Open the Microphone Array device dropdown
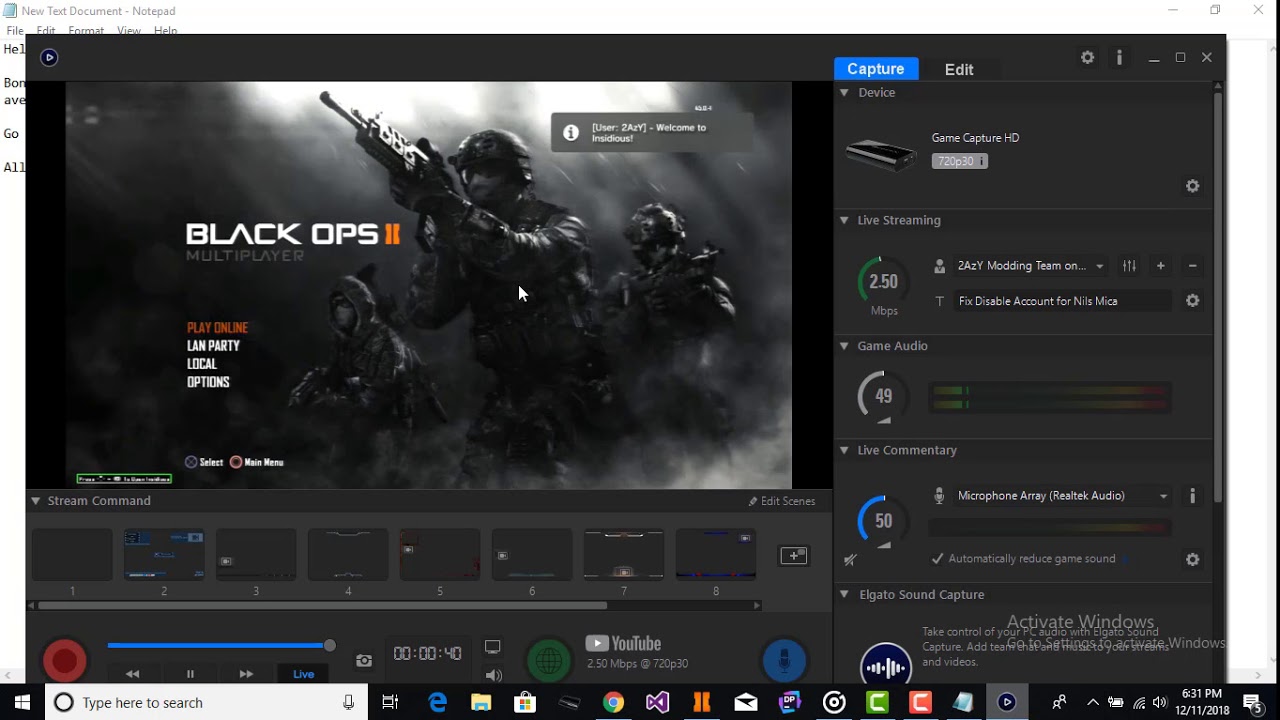Viewport: 1280px width, 720px height. click(1062, 496)
